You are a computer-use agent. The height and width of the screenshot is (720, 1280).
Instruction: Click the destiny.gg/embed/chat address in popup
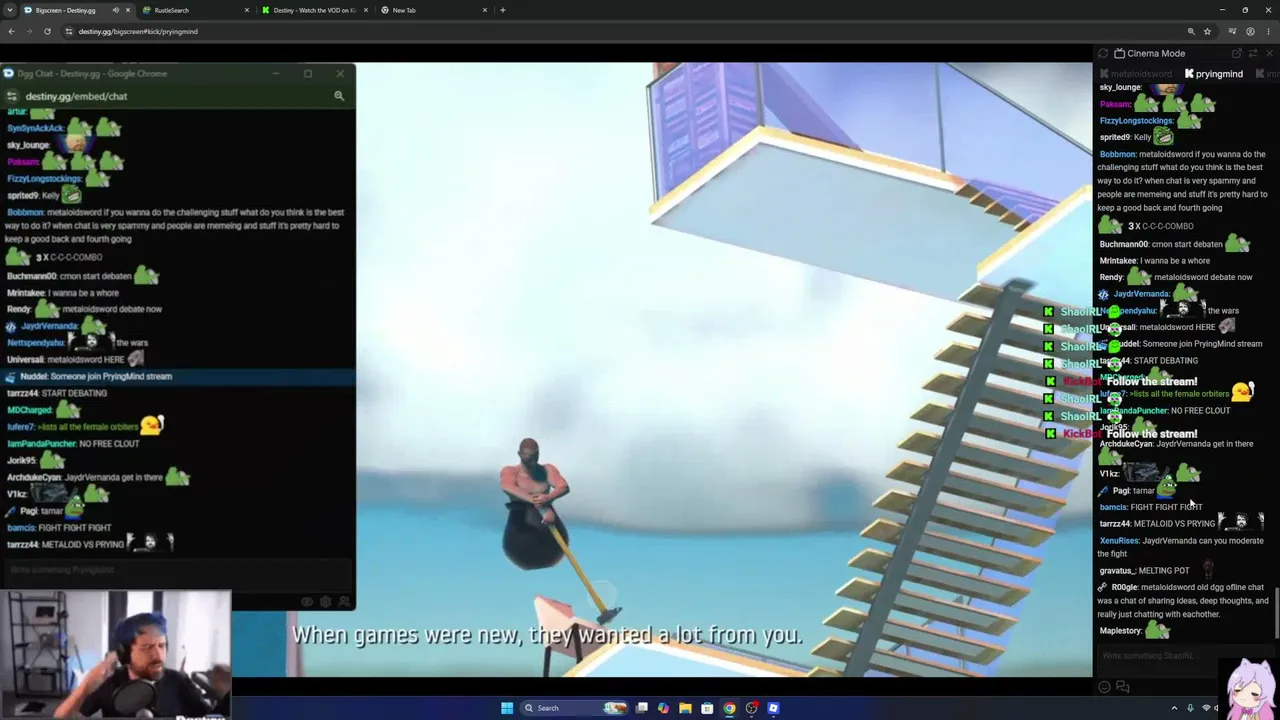coord(76,96)
